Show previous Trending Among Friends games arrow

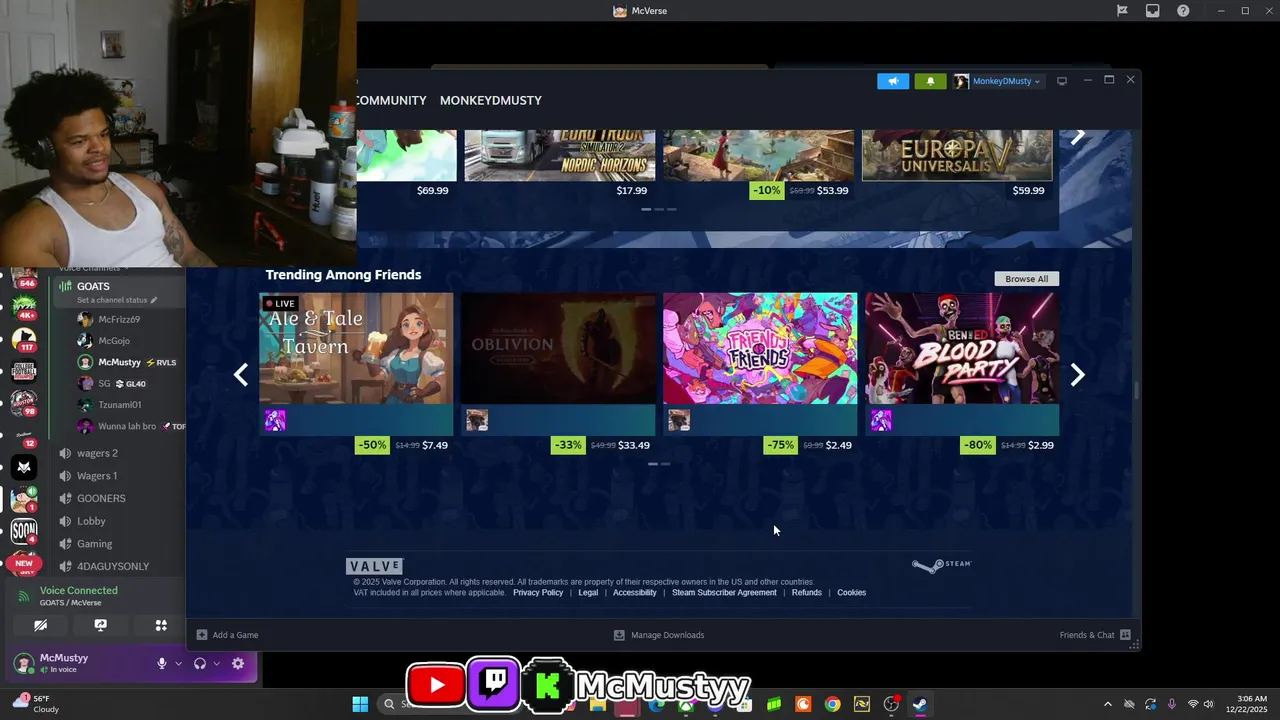tap(240, 374)
